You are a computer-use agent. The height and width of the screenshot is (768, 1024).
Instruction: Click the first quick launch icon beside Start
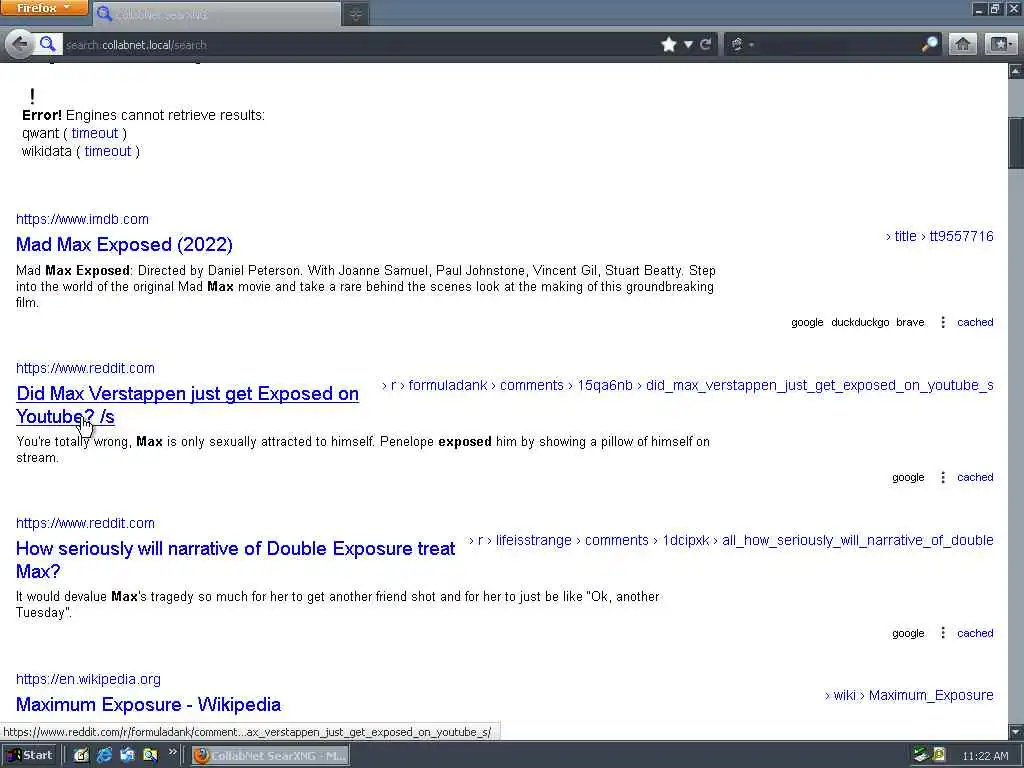[x=81, y=756]
